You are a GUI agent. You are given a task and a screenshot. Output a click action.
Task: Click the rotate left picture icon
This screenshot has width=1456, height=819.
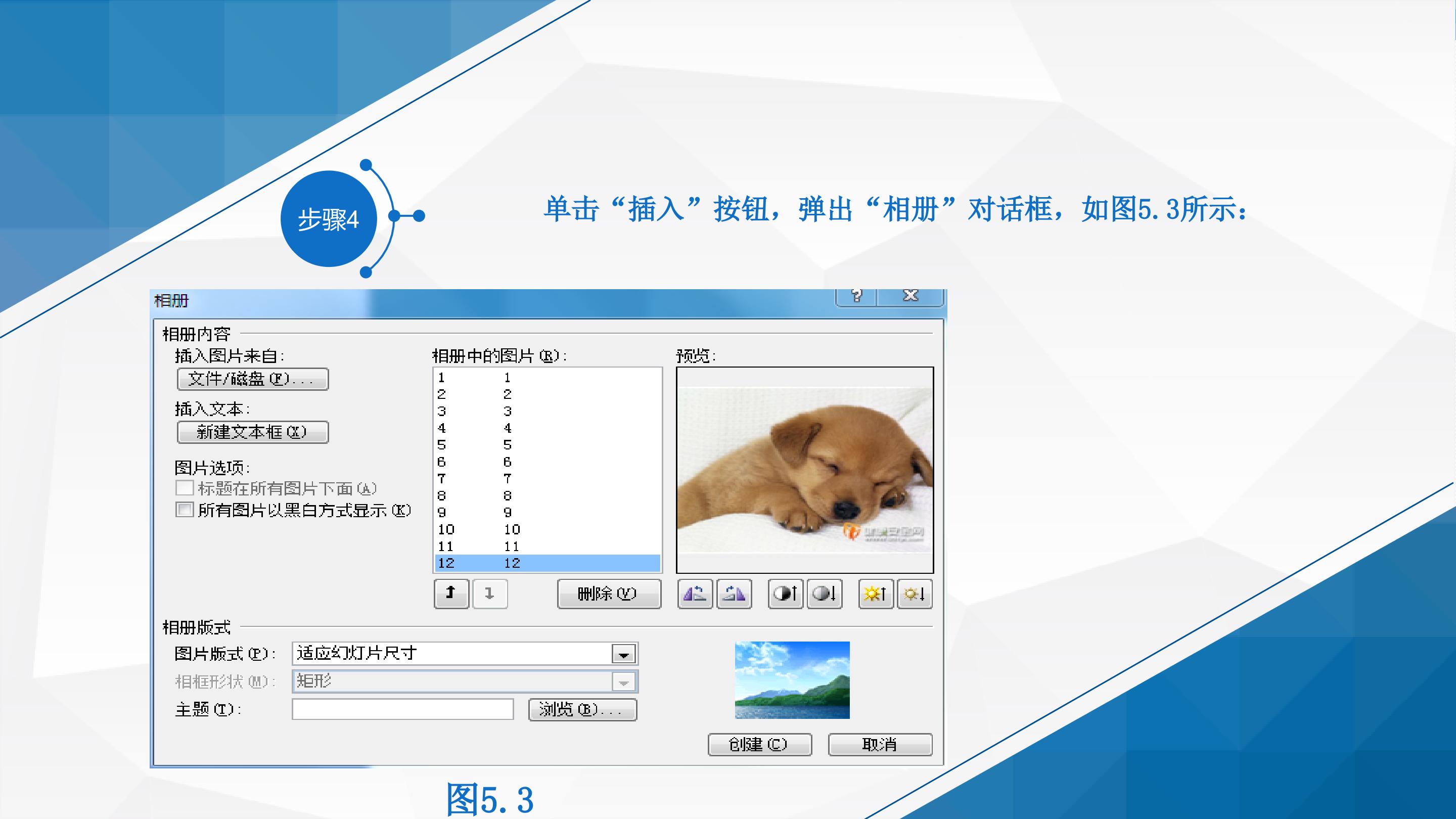coord(695,594)
